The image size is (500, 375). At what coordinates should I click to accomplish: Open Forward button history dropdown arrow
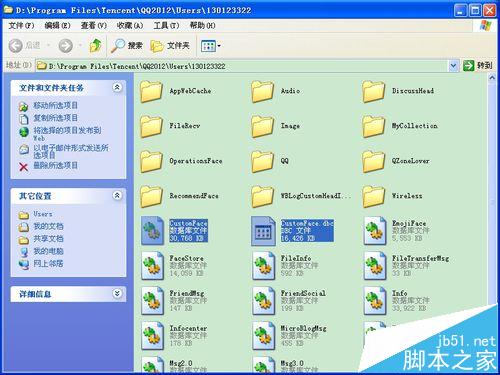point(80,45)
